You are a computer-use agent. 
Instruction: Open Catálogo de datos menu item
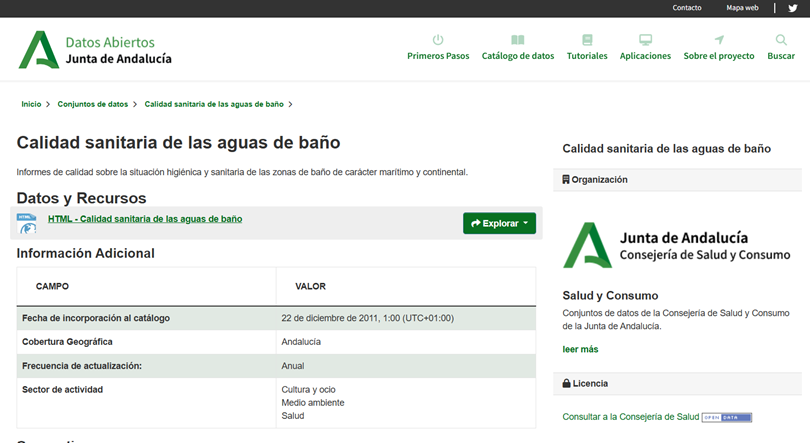(518, 56)
